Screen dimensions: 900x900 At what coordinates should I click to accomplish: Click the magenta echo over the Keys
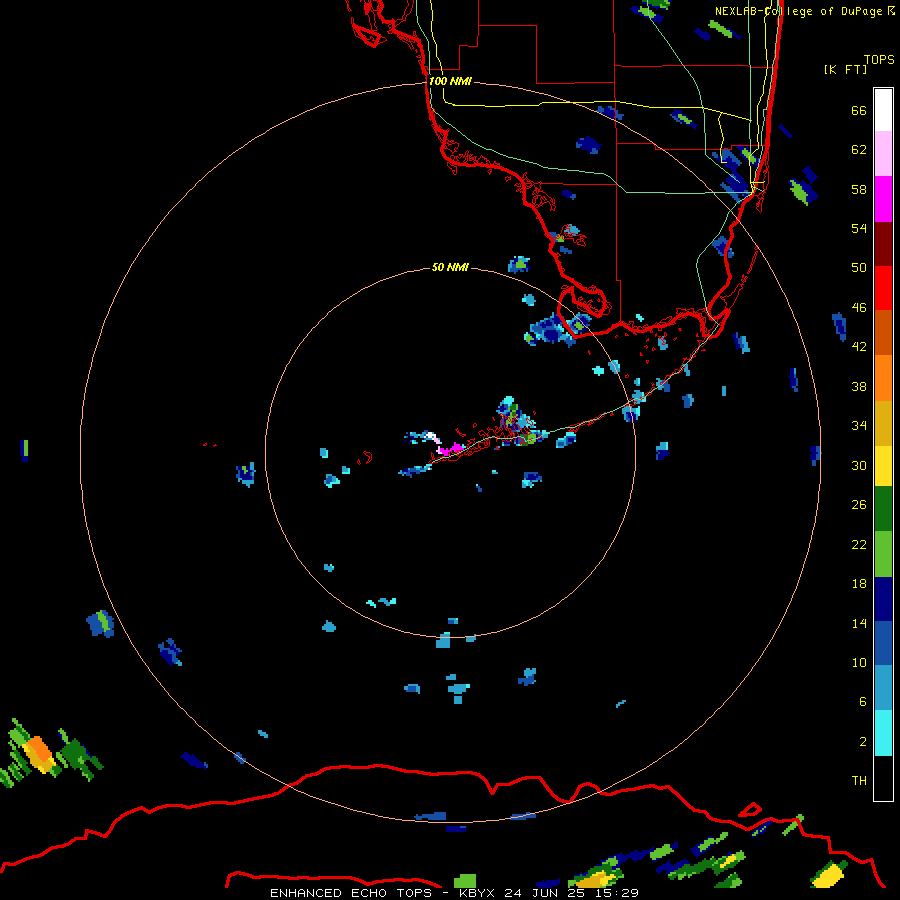coord(451,448)
